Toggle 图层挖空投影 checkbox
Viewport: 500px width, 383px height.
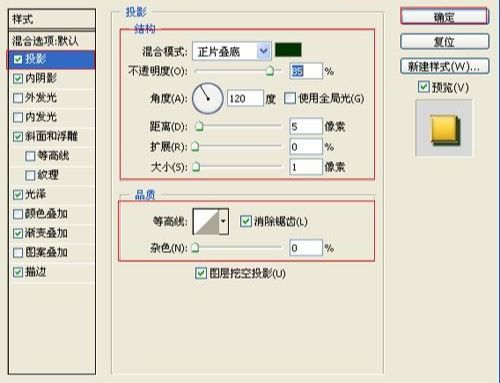[x=201, y=273]
